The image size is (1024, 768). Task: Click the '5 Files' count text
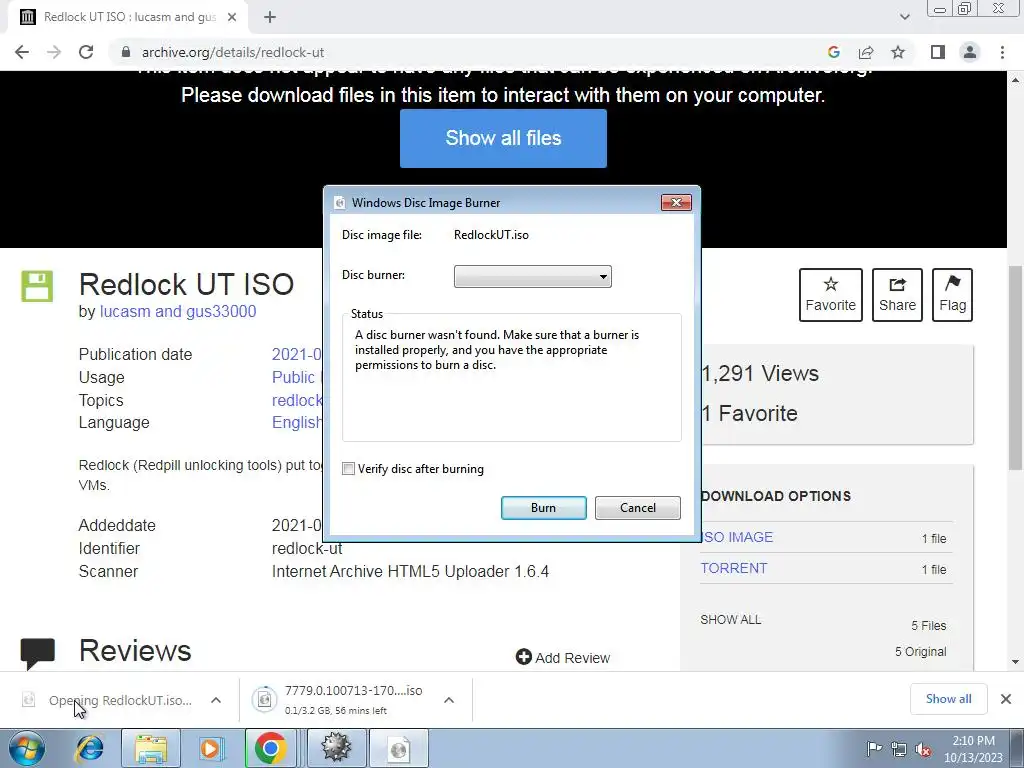click(929, 626)
